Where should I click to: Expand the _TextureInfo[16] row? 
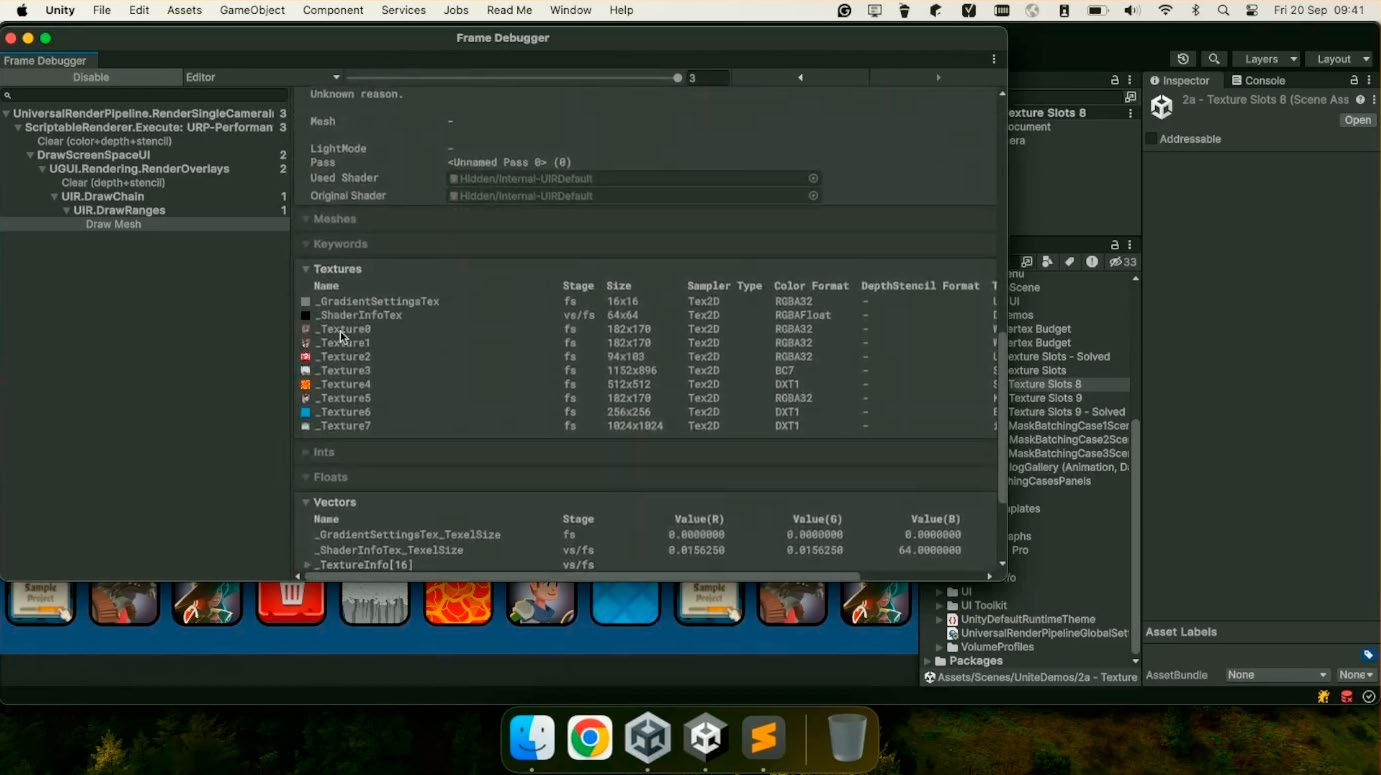(x=308, y=565)
